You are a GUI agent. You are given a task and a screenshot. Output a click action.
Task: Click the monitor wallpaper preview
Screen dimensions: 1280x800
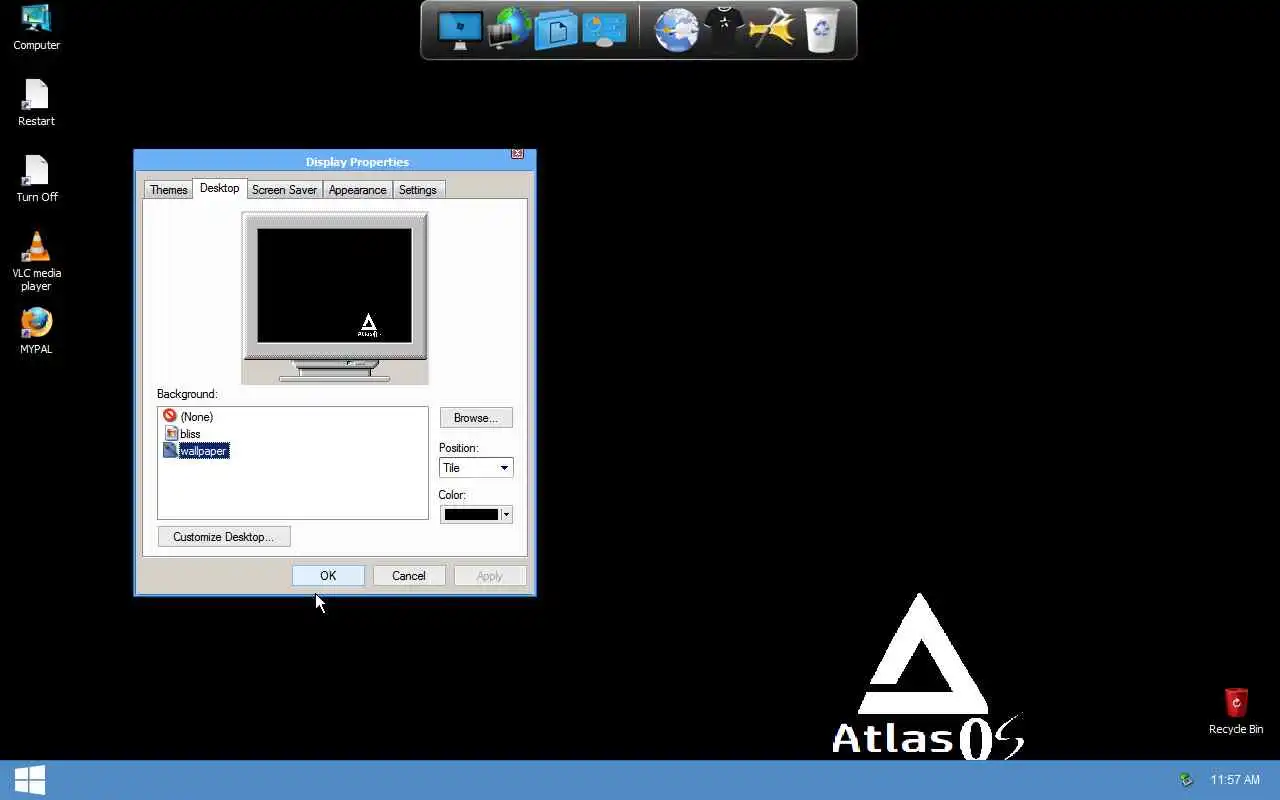pos(334,286)
